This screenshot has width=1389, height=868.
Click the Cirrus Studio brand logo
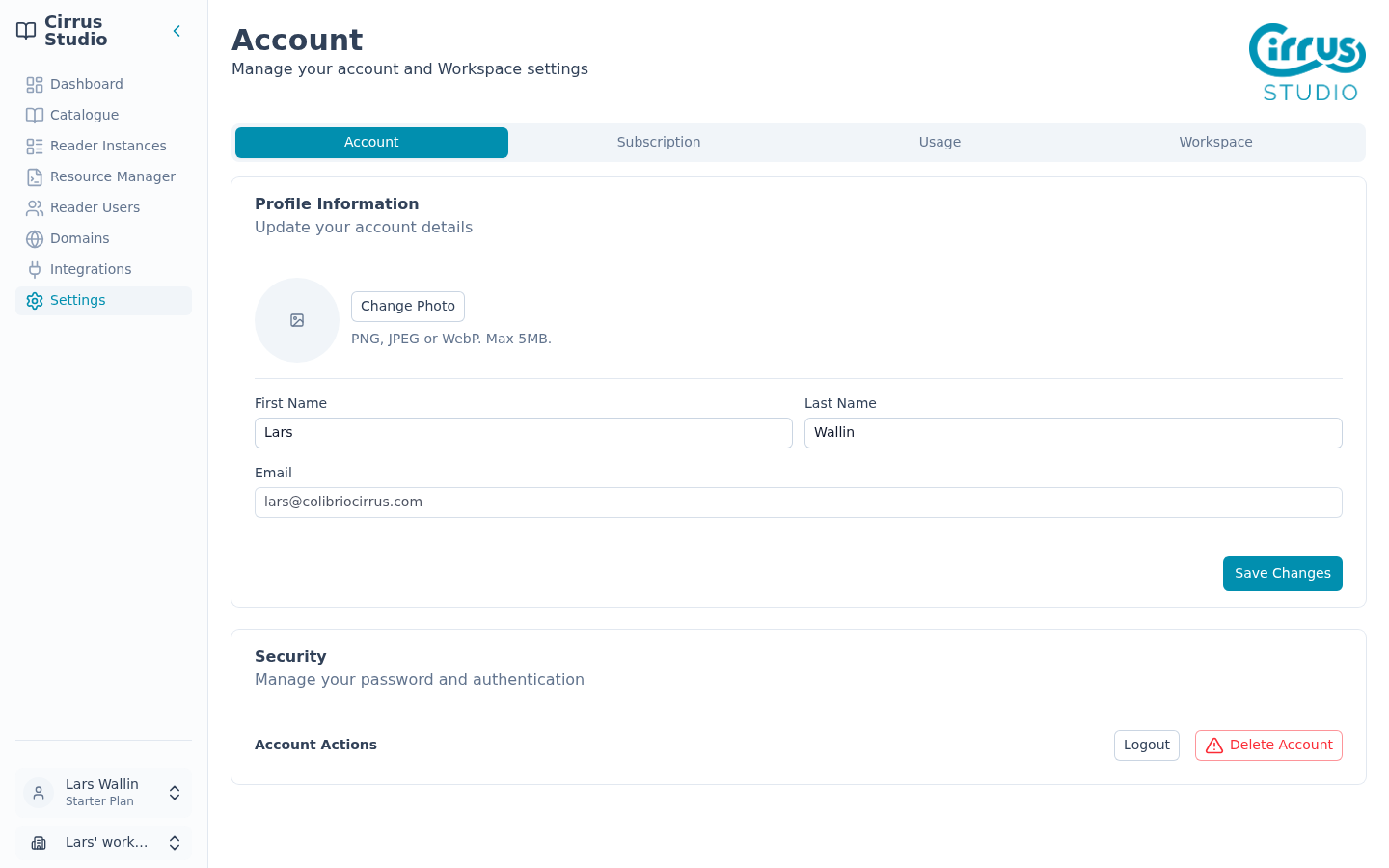click(1307, 62)
